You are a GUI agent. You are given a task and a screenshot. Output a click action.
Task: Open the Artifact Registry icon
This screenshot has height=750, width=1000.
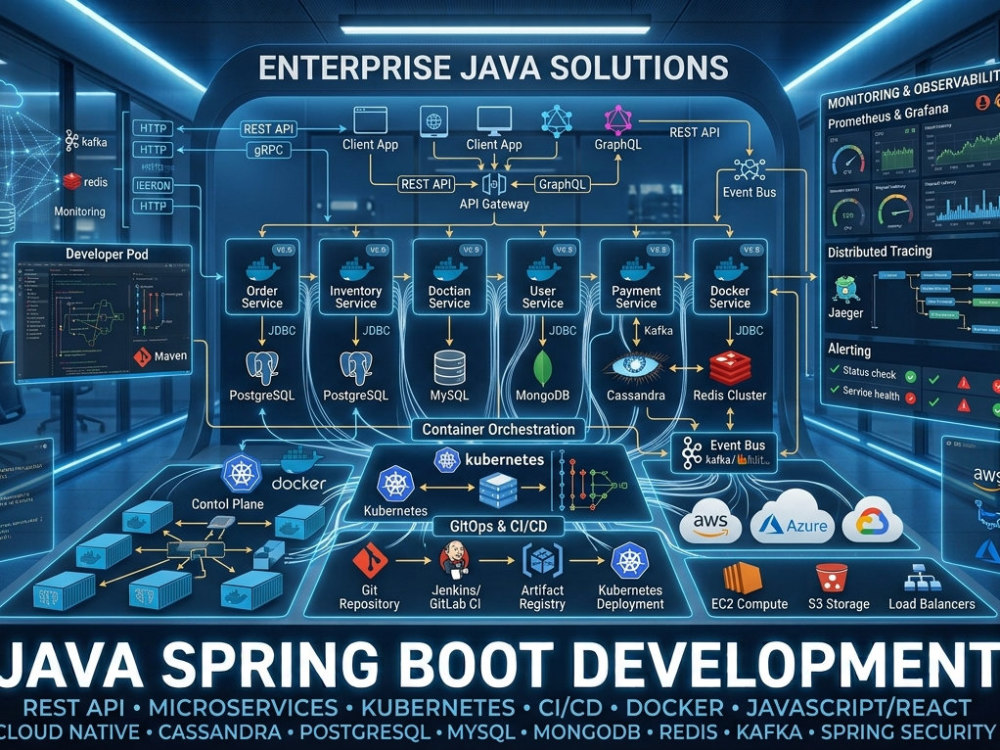point(542,561)
